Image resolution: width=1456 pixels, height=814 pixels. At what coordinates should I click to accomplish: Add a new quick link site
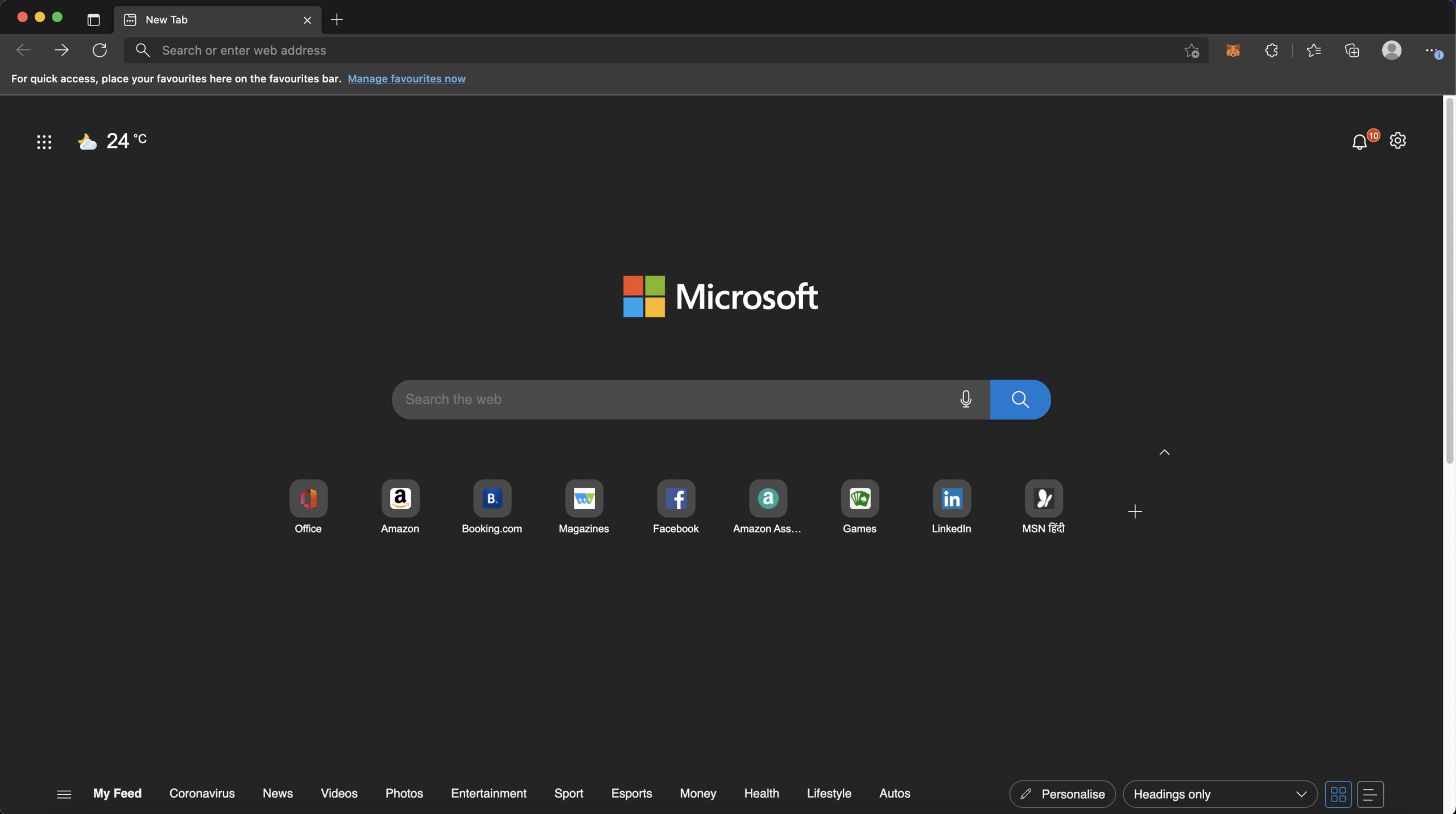tap(1135, 512)
